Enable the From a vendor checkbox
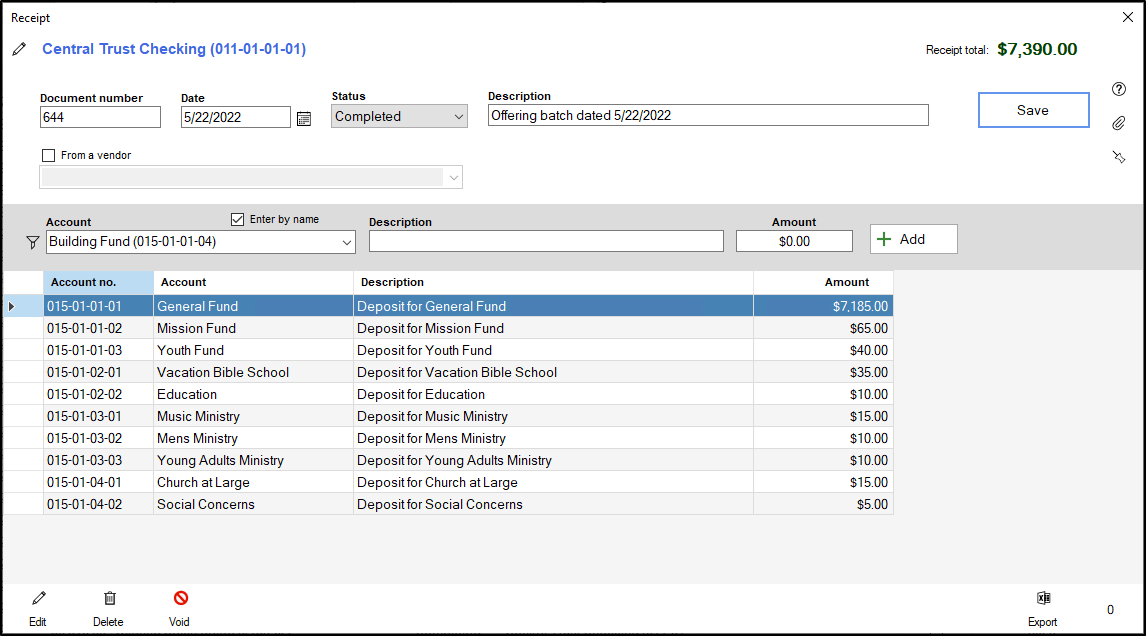The image size is (1146, 636). 48,156
